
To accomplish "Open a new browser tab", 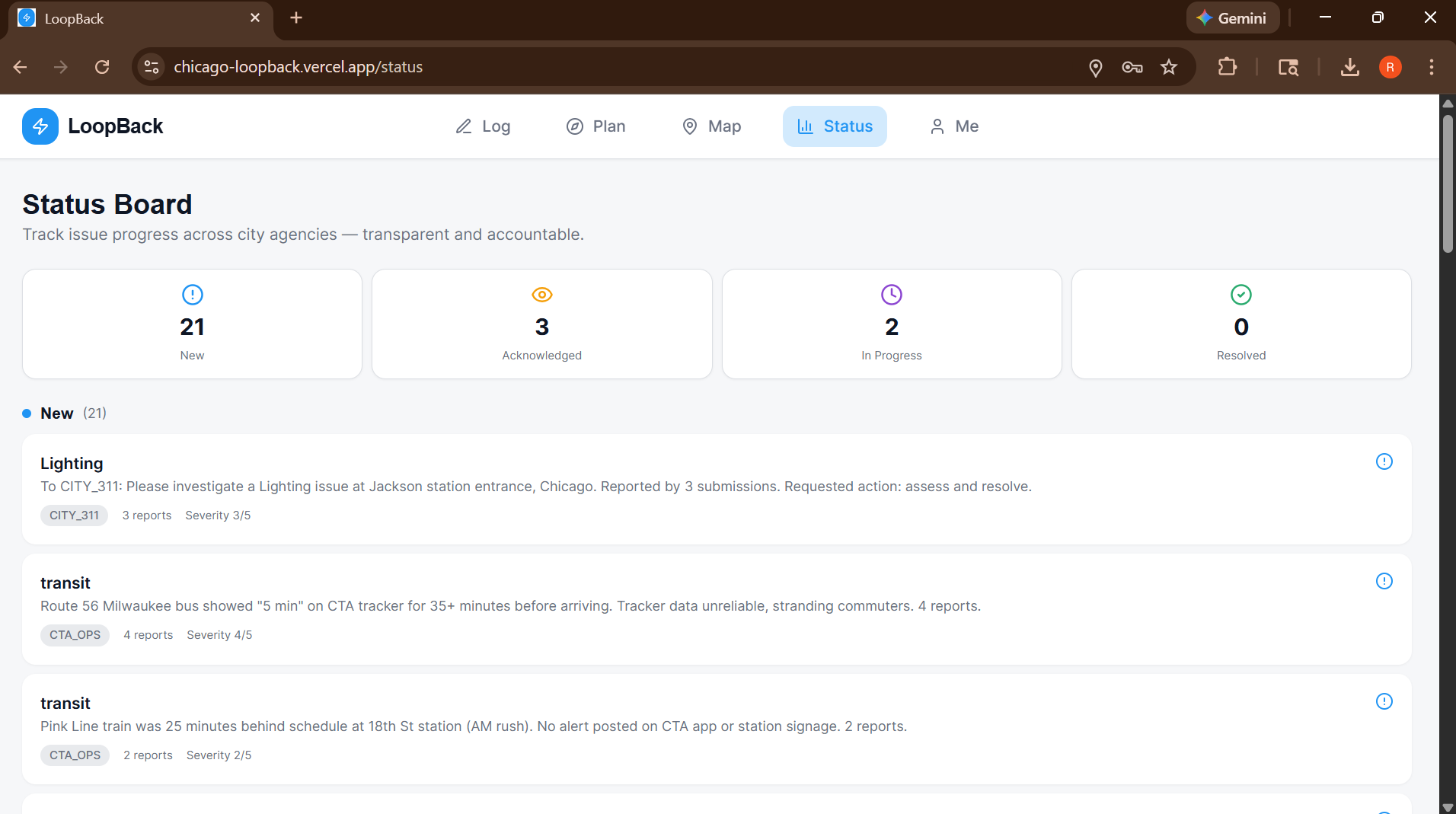I will click(296, 18).
